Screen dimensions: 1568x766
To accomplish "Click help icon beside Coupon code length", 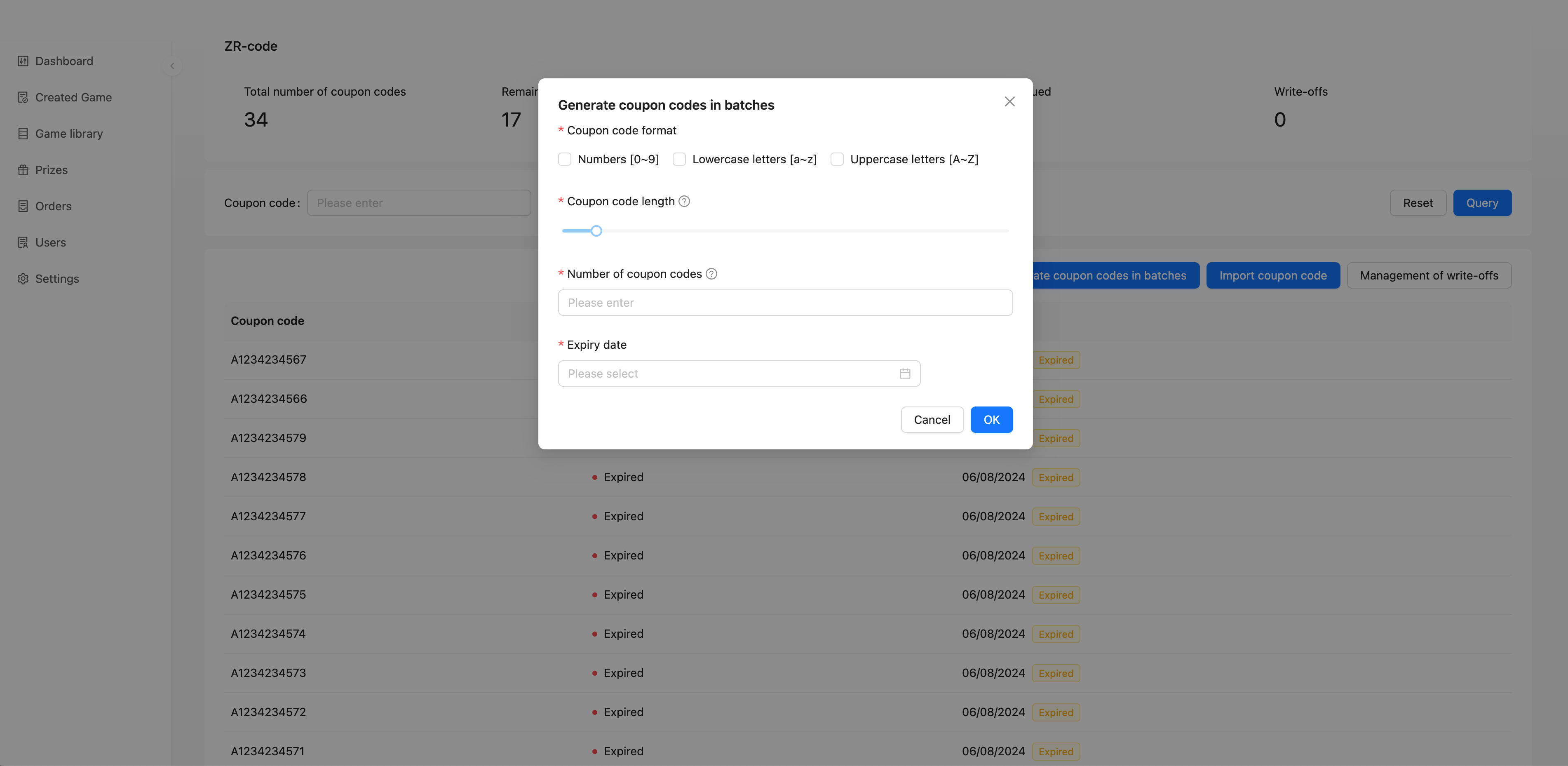I will [684, 202].
